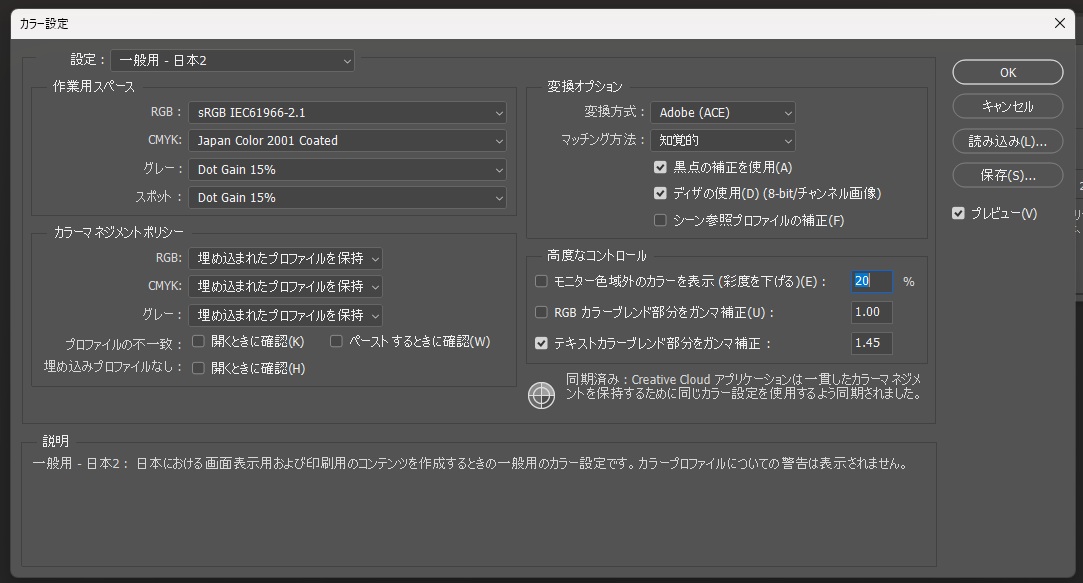Click the 保存(S)... button
The image size is (1083, 583).
pos(1008,175)
